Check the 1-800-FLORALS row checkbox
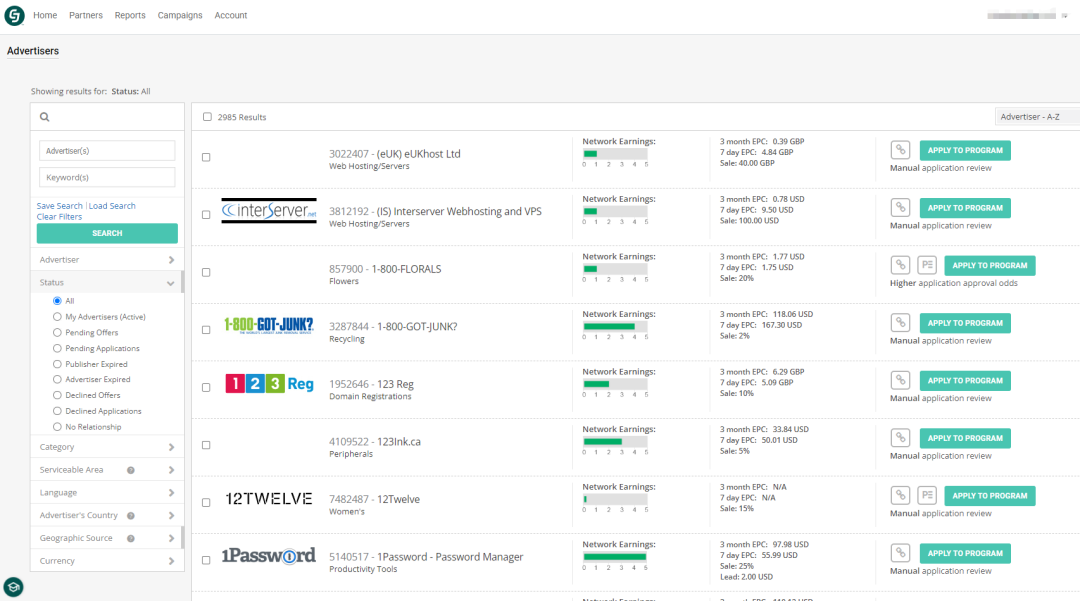This screenshot has height=601, width=1080. 206,273
